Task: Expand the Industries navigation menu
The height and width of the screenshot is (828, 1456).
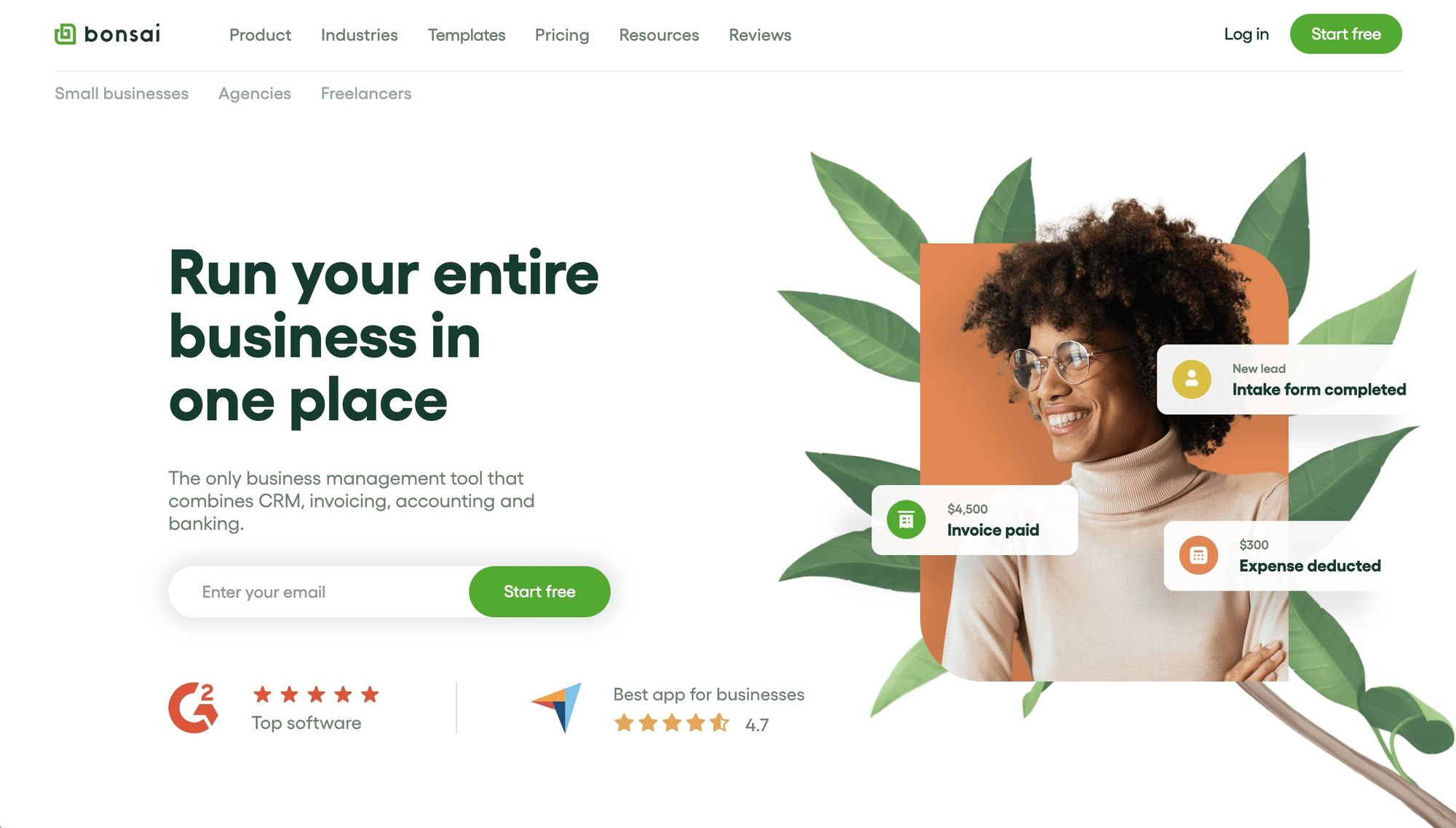Action: [359, 35]
